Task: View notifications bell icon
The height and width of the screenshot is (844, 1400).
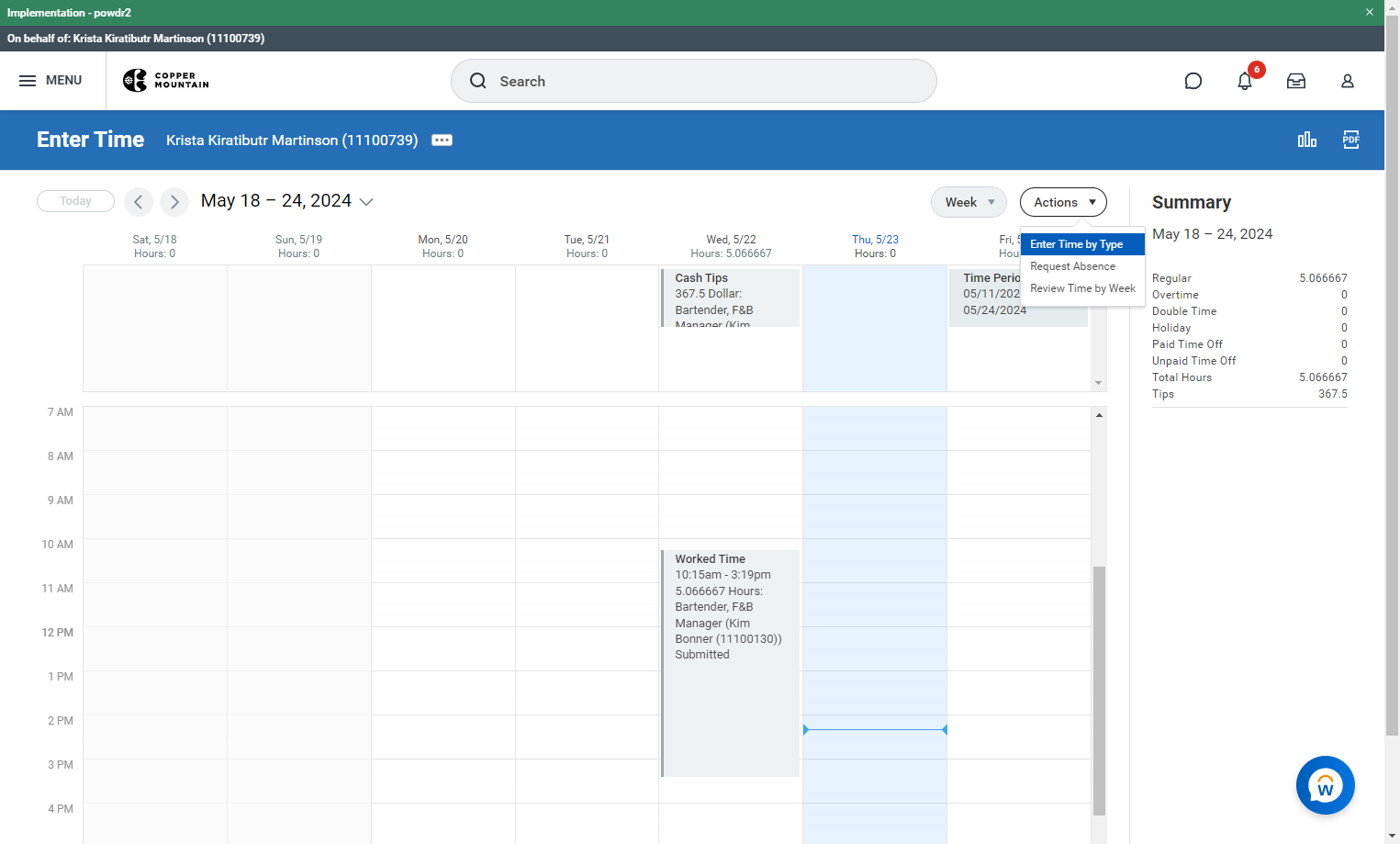Action: (1245, 81)
